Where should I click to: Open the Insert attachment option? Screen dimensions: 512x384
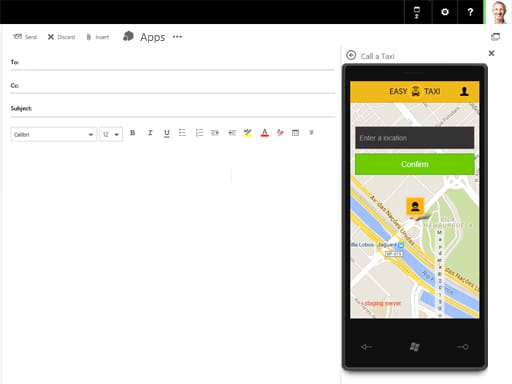coord(97,37)
